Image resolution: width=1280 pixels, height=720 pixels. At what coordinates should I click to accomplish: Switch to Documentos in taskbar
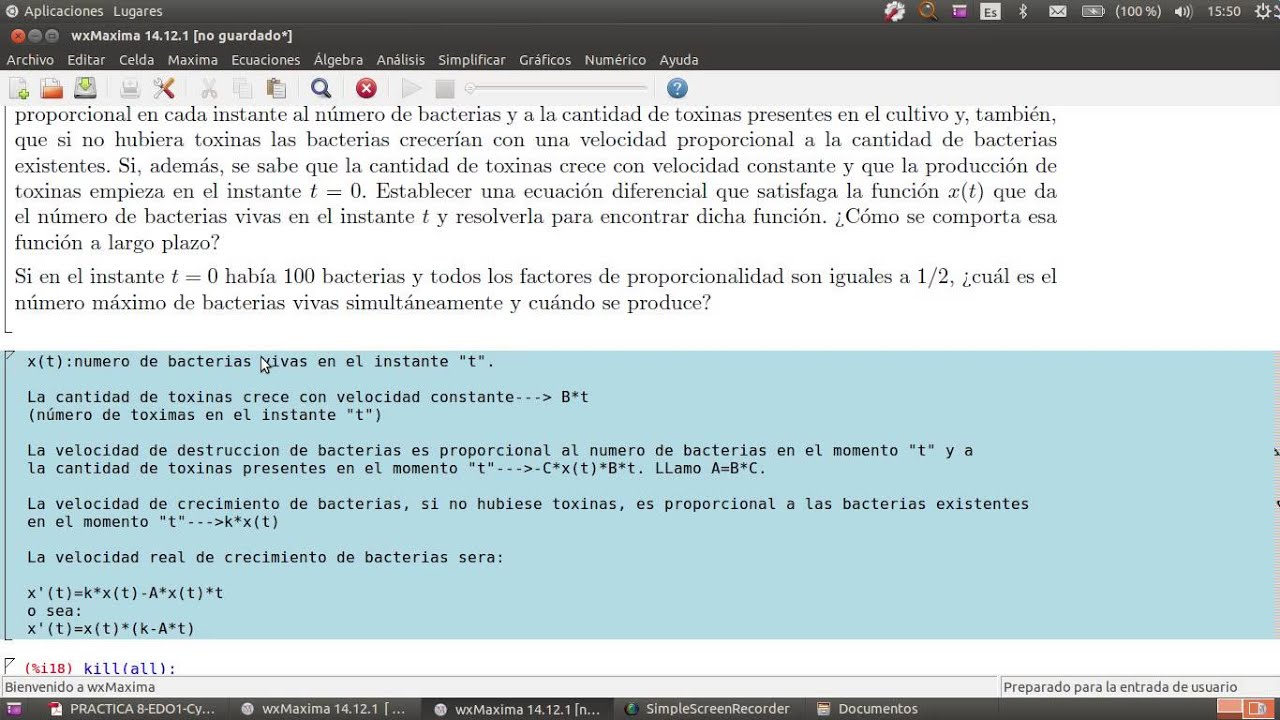tap(867, 709)
